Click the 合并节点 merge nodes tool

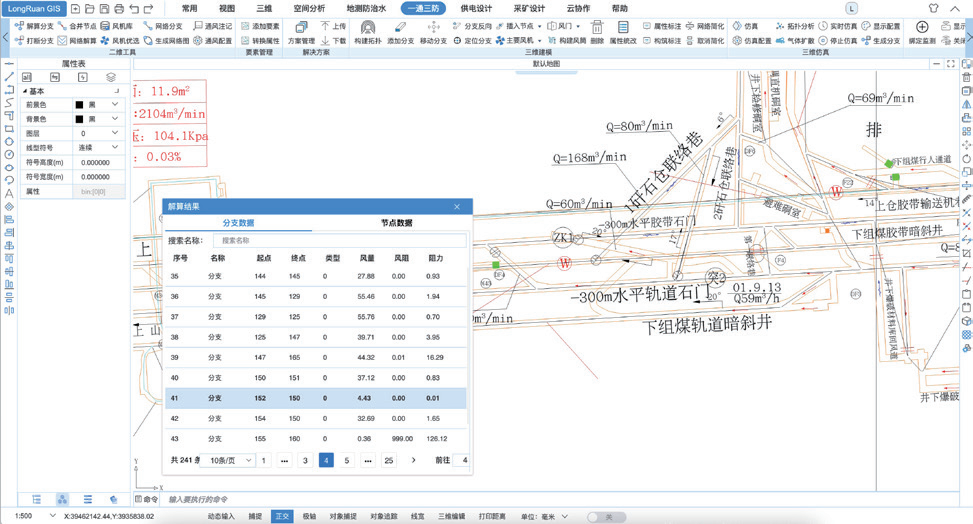77,26
